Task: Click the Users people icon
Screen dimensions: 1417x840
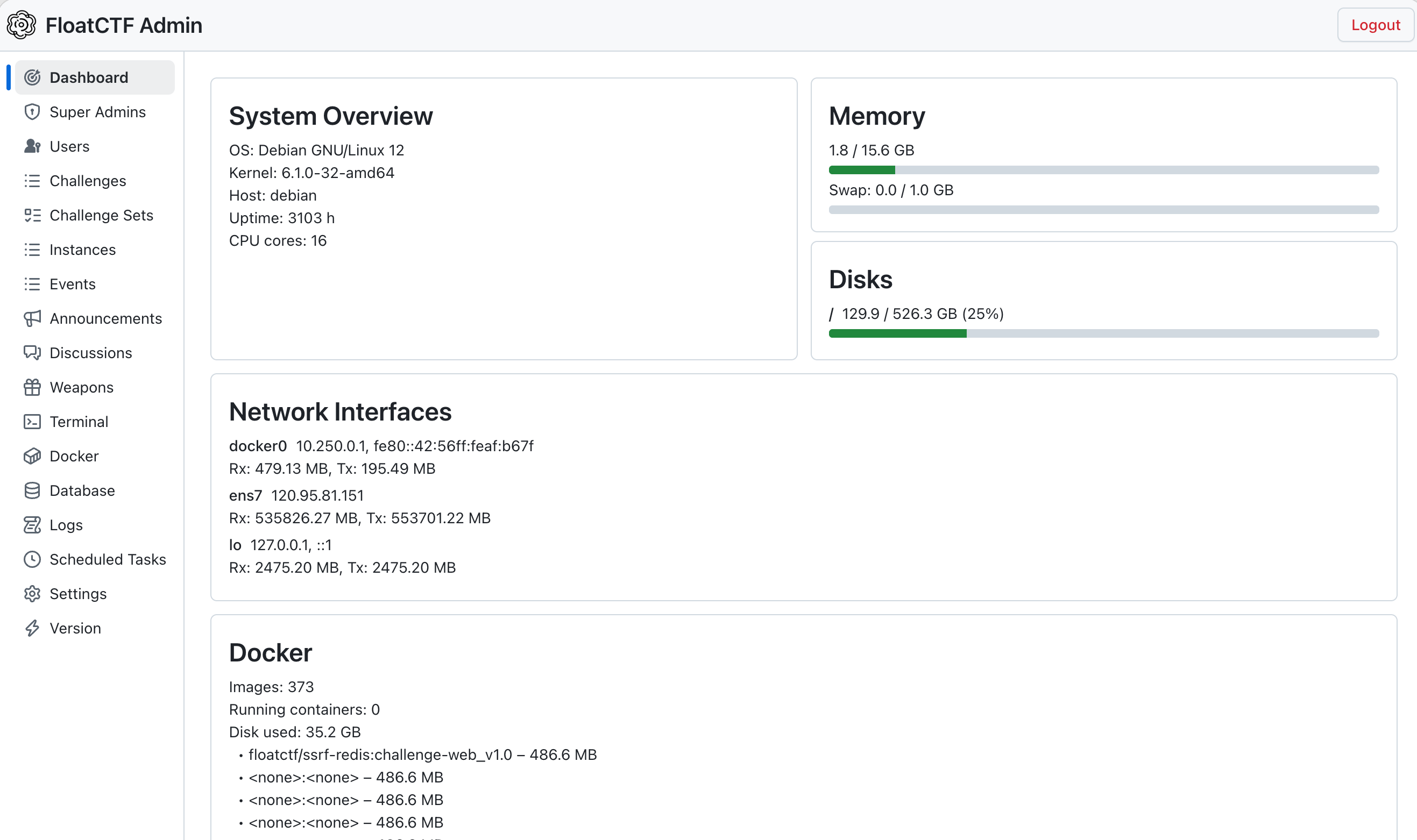Action: [32, 147]
